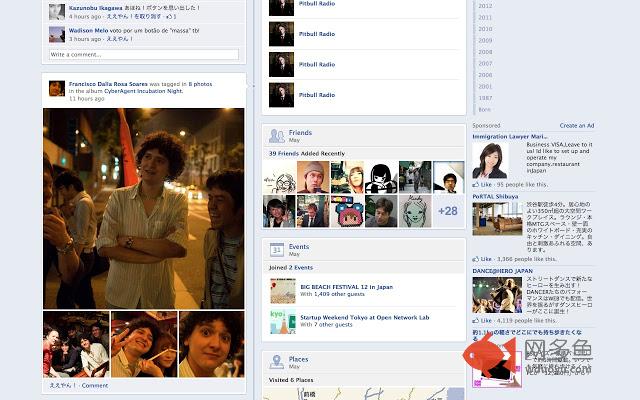The width and height of the screenshot is (640, 400).
Task: Click the Places map pin icon
Action: tap(277, 362)
